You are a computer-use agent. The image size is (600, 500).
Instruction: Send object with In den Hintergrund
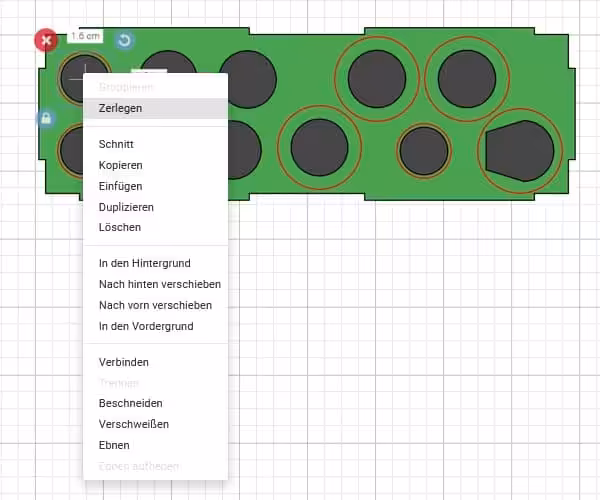144,264
